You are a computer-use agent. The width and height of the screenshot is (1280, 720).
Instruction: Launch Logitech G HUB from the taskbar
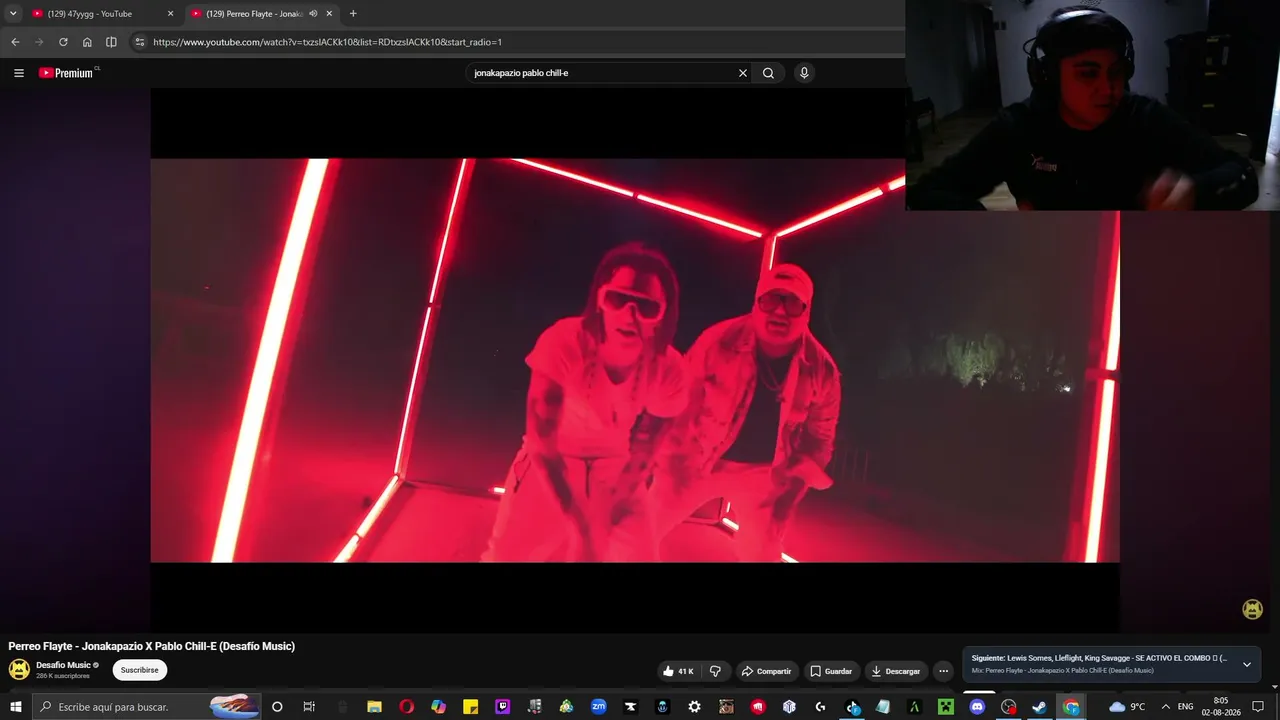pyautogui.click(x=820, y=707)
